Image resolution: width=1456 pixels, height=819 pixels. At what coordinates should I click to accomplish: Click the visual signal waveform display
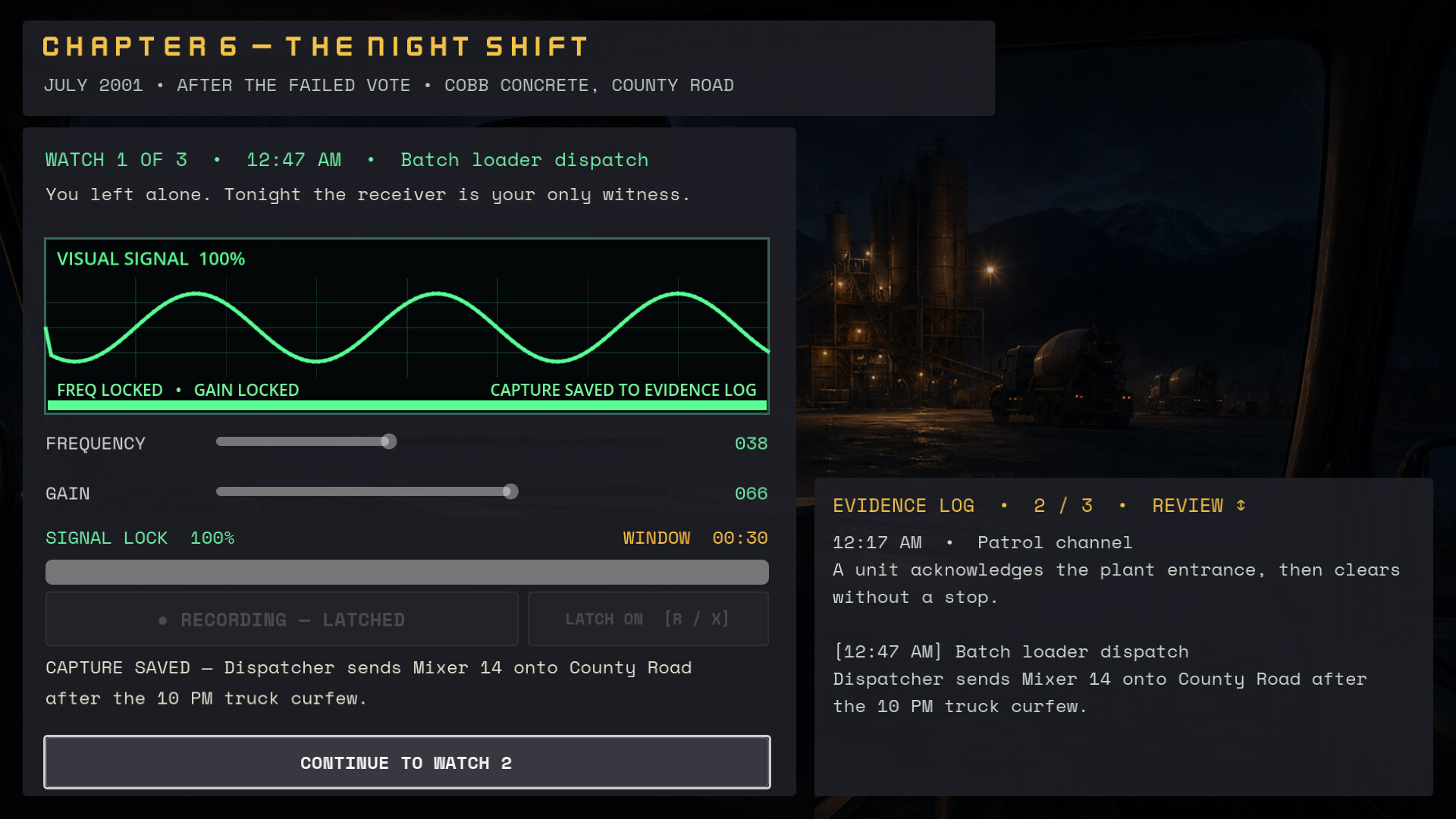(x=407, y=326)
